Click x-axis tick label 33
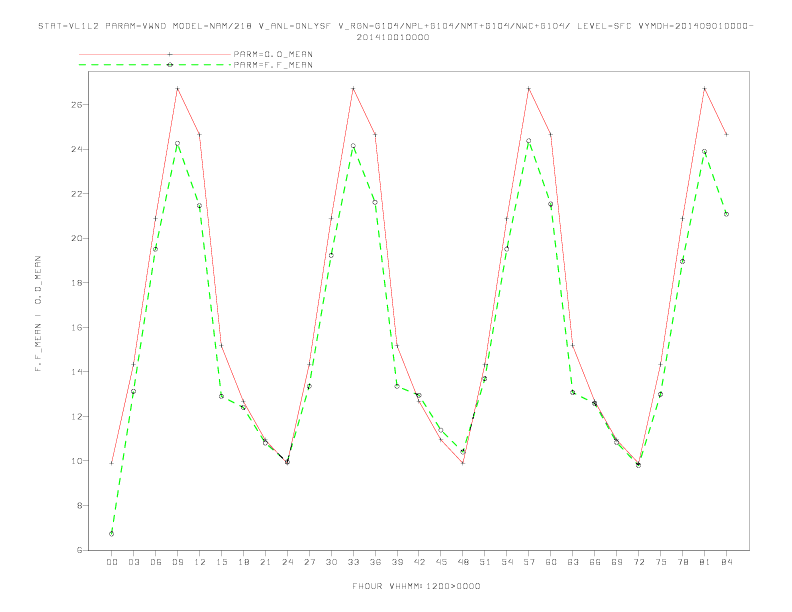This screenshot has height=612, width=792. [x=353, y=562]
